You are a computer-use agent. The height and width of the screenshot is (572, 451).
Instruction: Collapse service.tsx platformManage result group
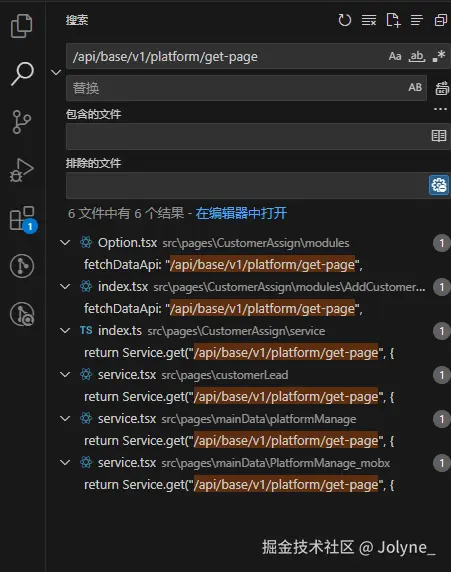(65, 419)
